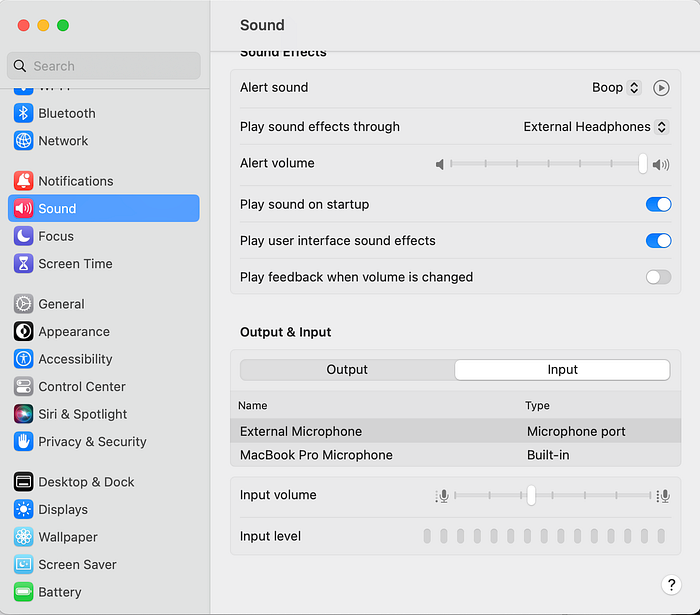The height and width of the screenshot is (615, 700).
Task: Open Siri & Spotlight icon
Action: click(23, 414)
